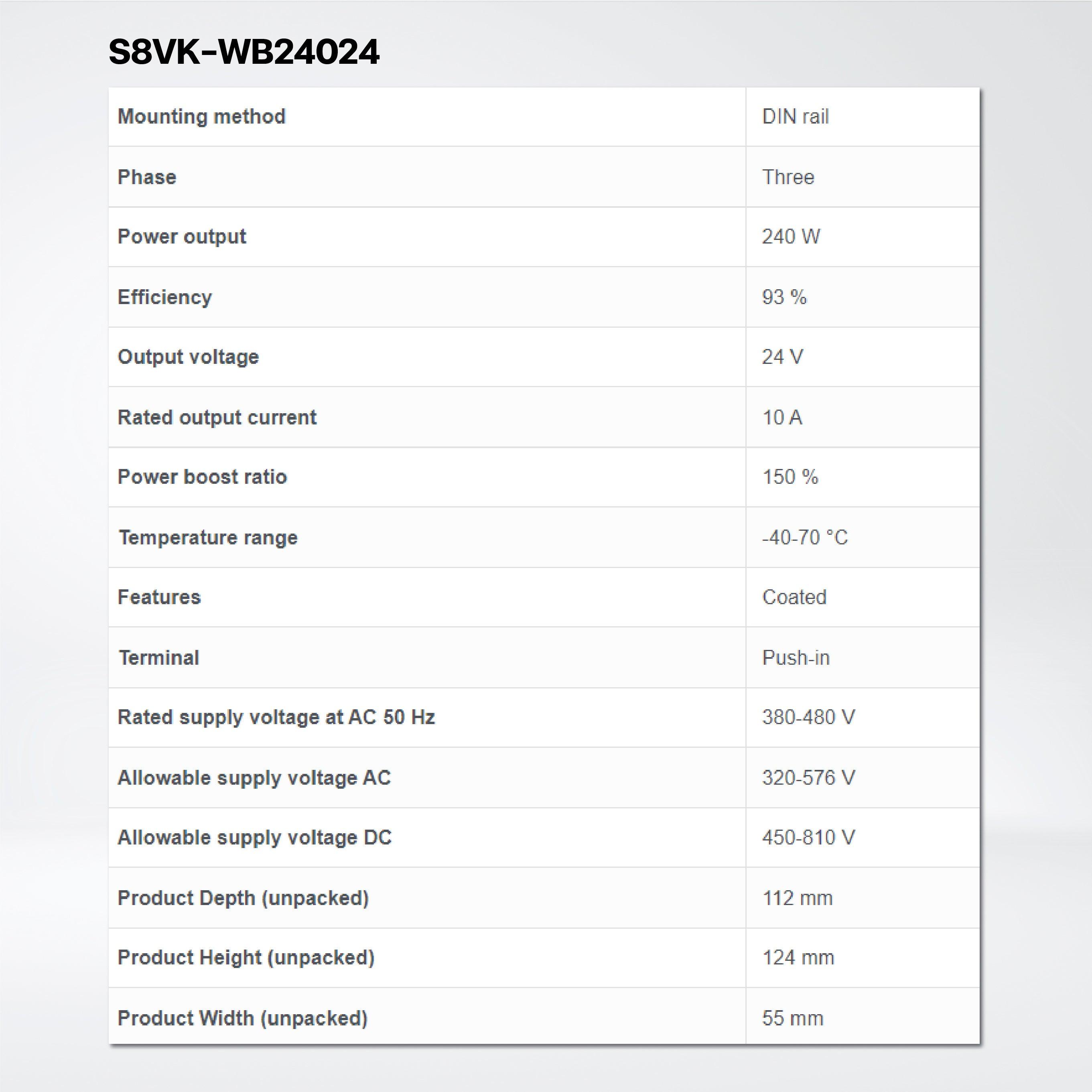Select the 'Terminal' label

159,658
